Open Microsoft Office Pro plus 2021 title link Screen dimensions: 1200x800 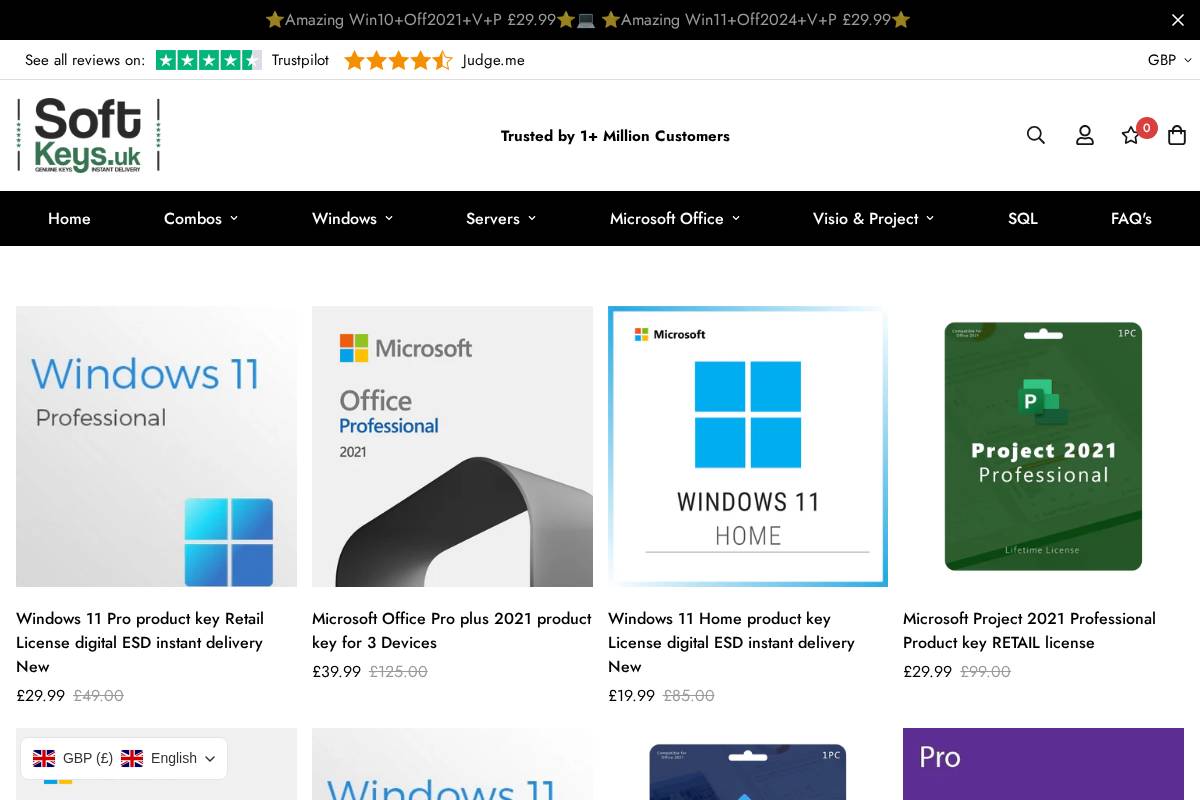coord(451,630)
